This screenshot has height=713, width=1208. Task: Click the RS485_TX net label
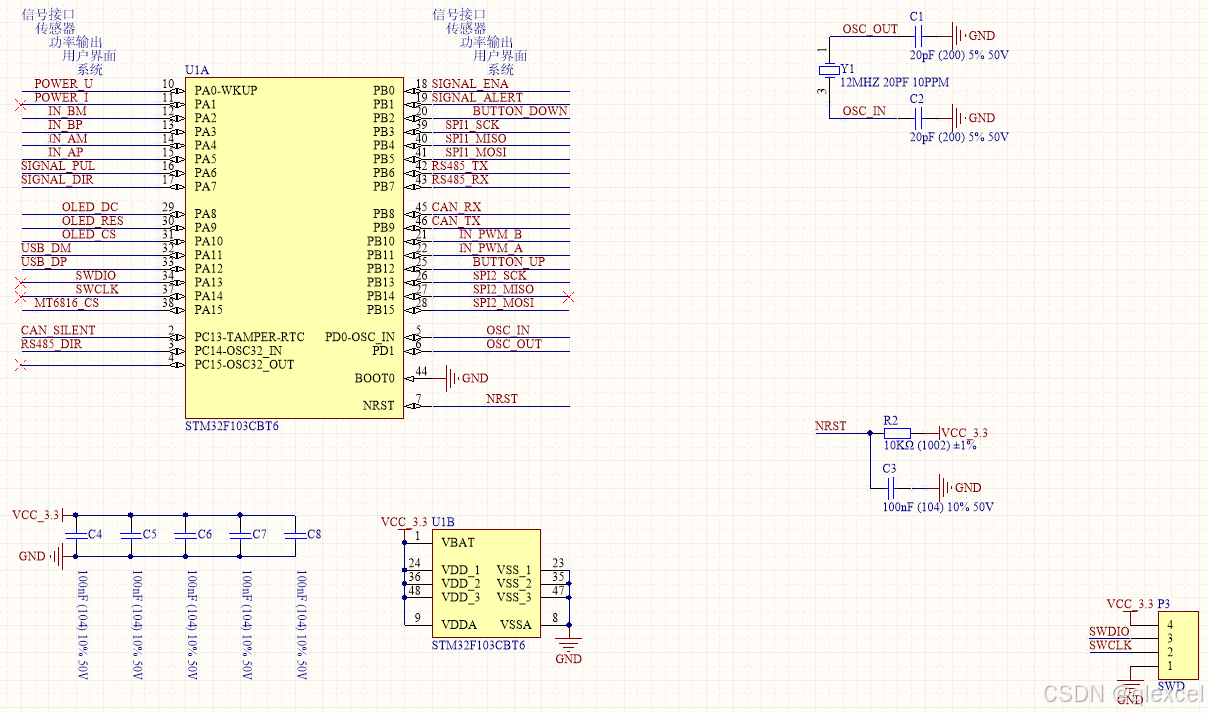tap(460, 166)
